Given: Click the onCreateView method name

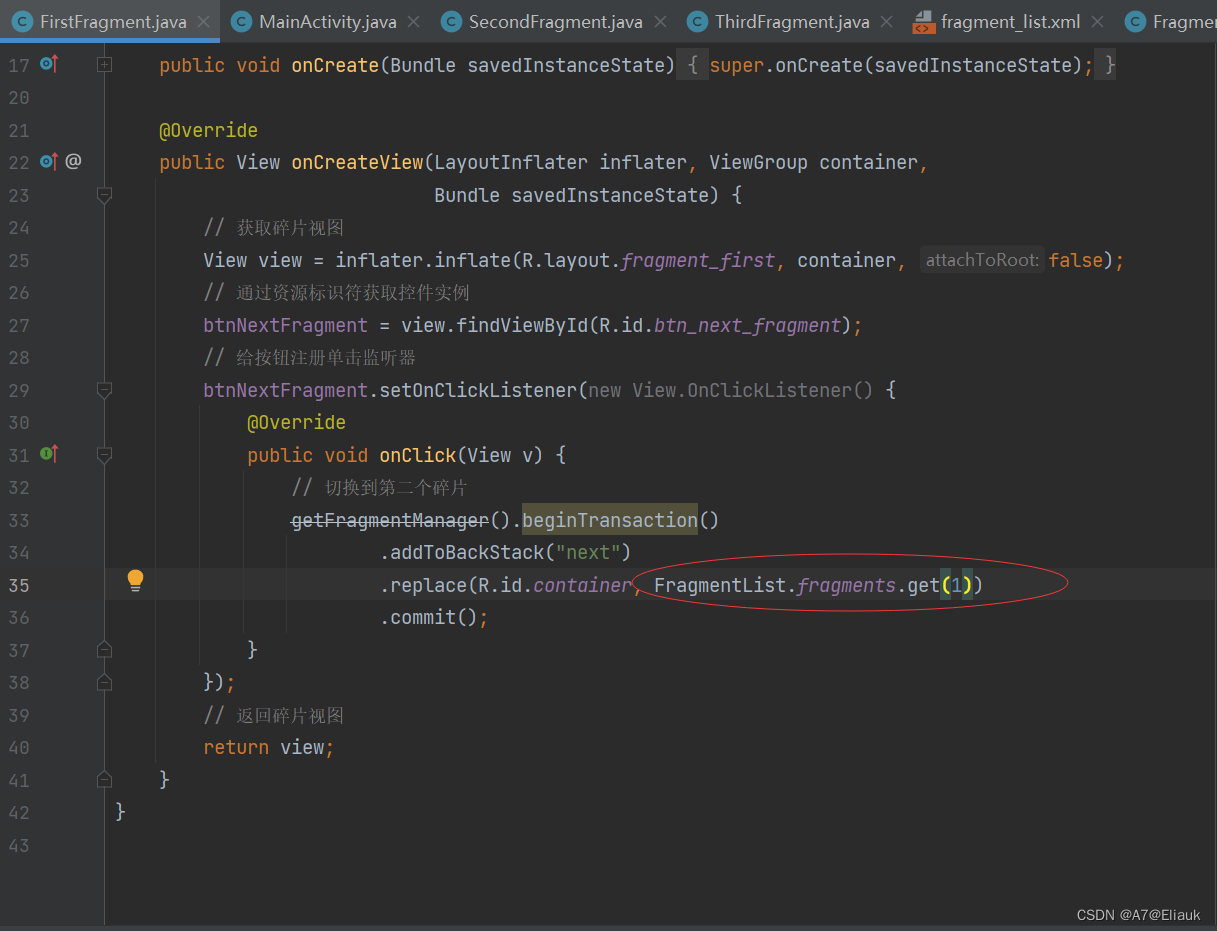Looking at the screenshot, I should point(357,162).
